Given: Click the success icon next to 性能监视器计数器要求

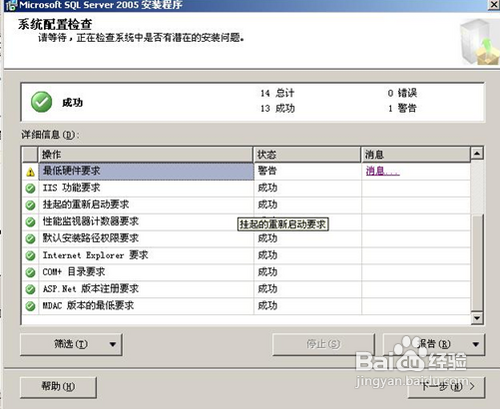Looking at the screenshot, I should click(x=30, y=222).
